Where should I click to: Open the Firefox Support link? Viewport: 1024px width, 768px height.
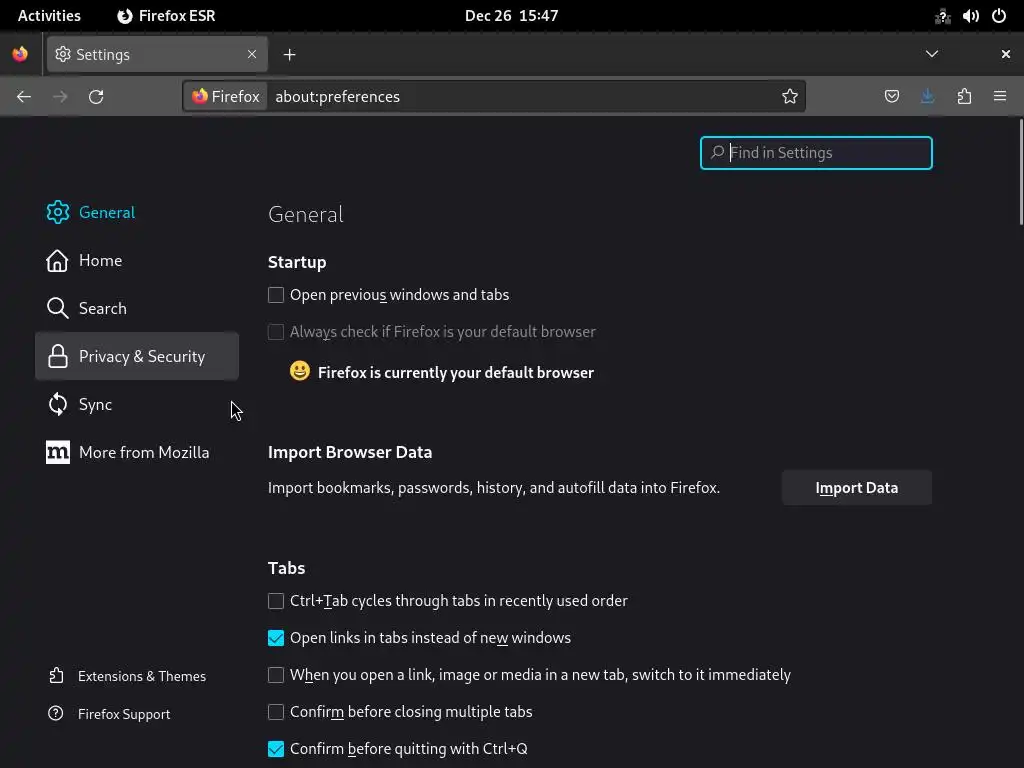(x=124, y=714)
